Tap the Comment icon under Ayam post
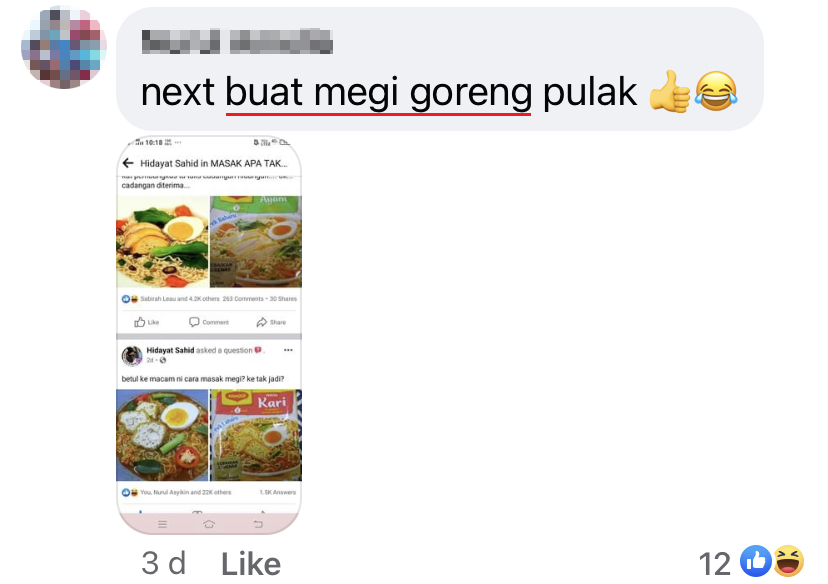 click(x=209, y=322)
